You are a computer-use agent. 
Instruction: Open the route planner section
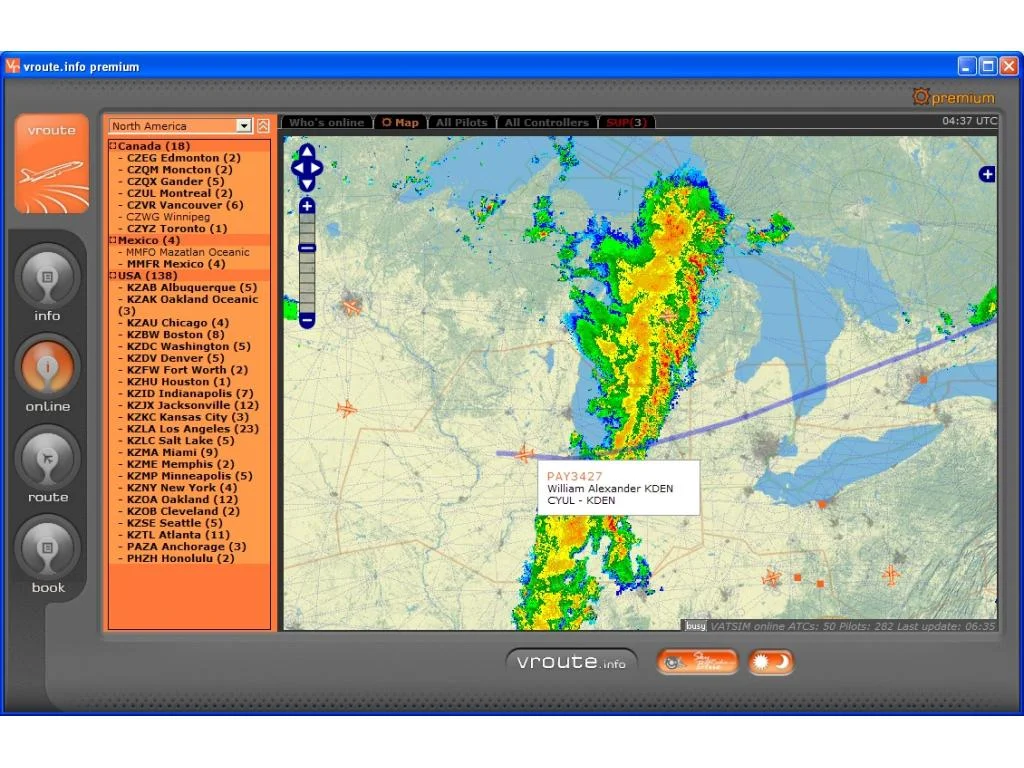tap(47, 459)
